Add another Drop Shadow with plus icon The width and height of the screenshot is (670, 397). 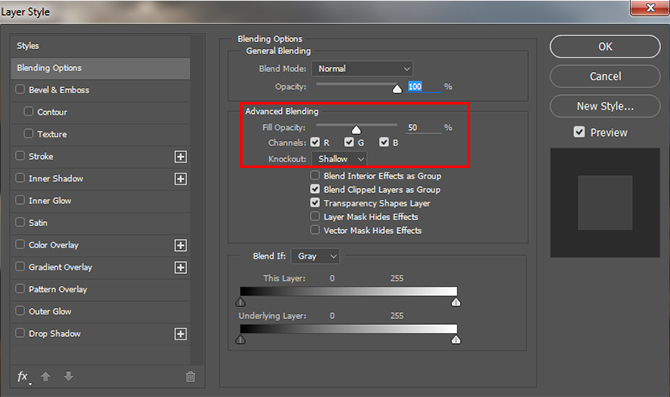(180, 334)
